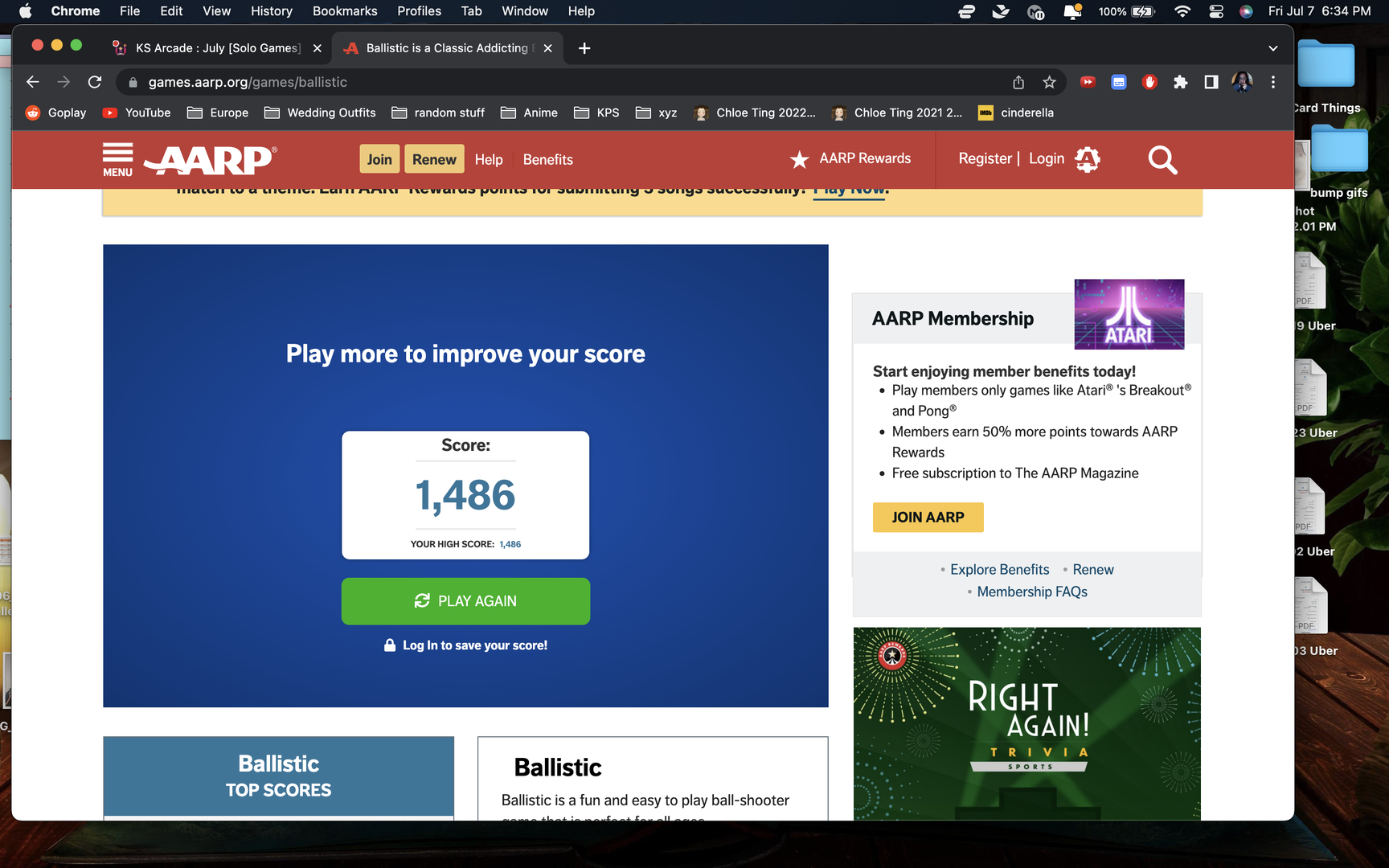Open Siri from the menu bar

tap(1246, 11)
